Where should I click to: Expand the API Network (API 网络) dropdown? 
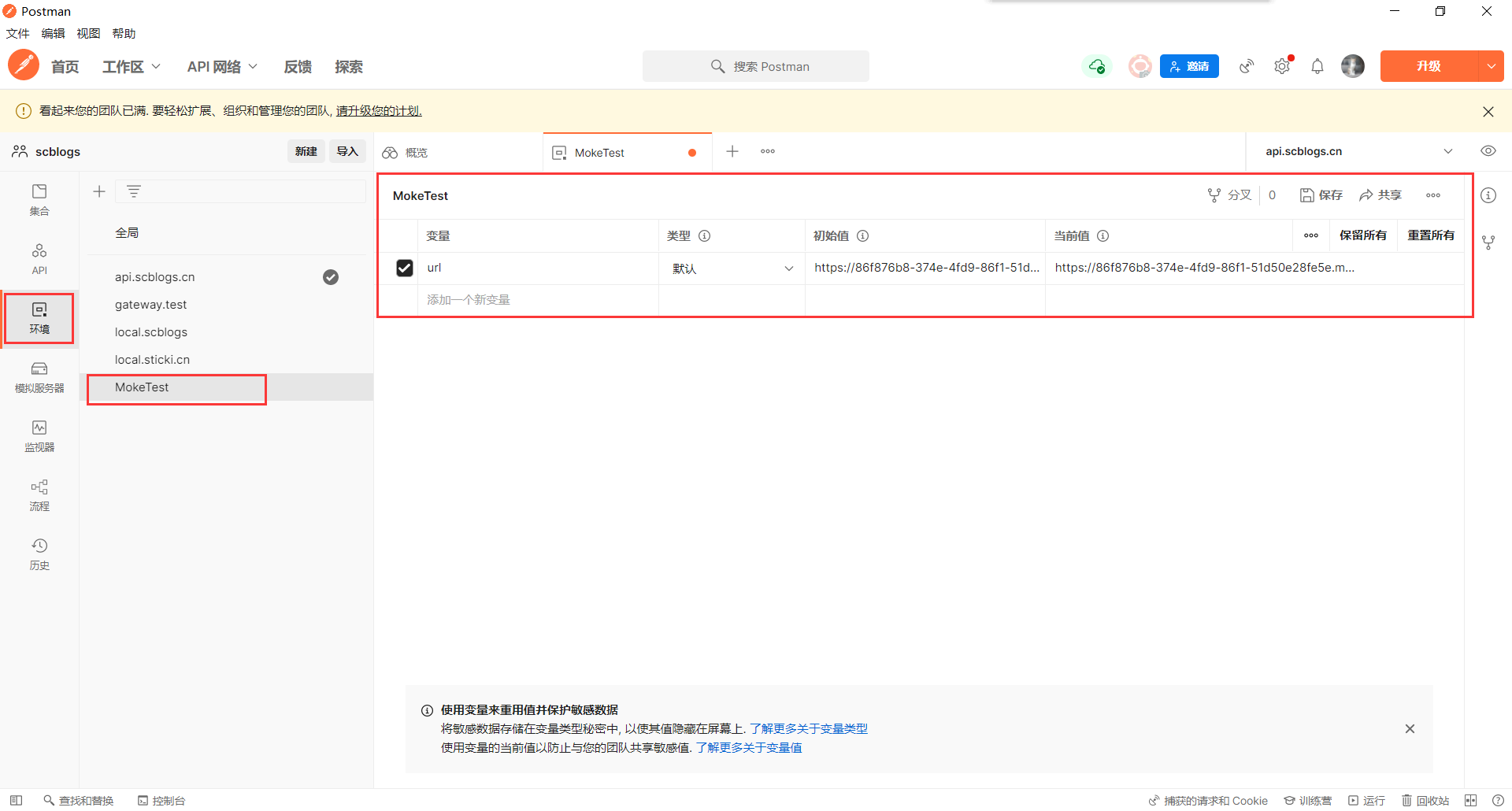[222, 67]
